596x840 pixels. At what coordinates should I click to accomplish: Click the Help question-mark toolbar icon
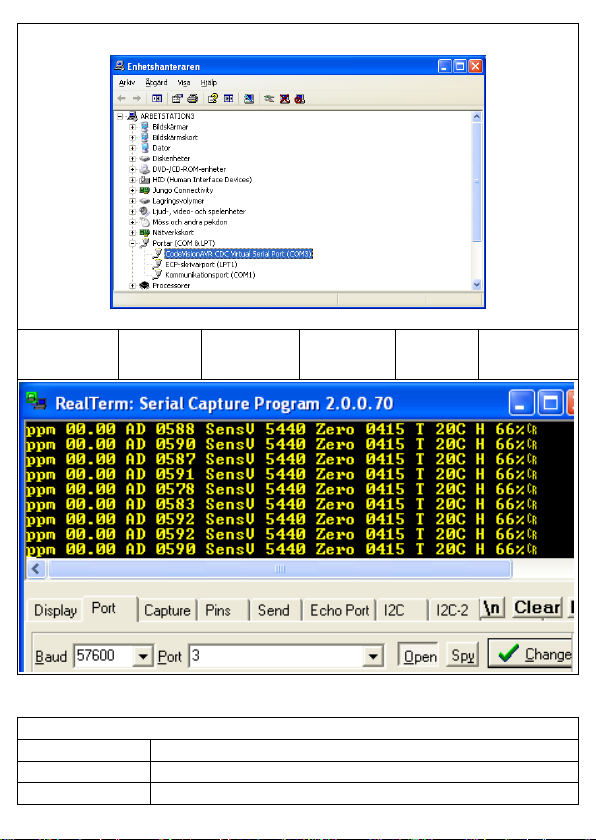[x=213, y=99]
